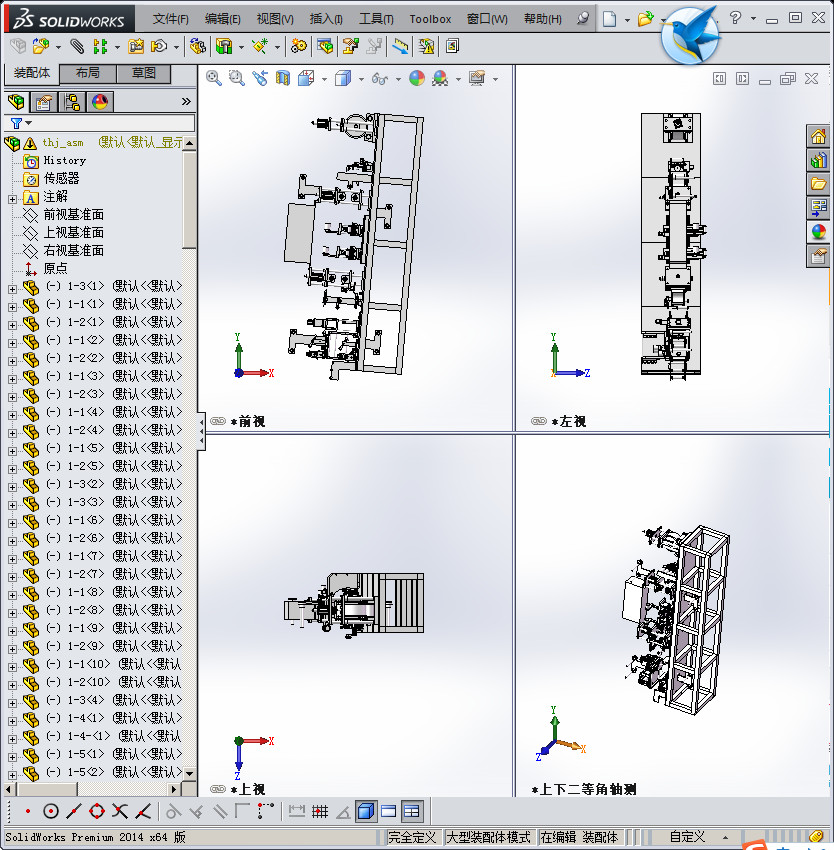Open the DisplayManager color ball tab
Image resolution: width=834 pixels, height=850 pixels.
(100, 101)
